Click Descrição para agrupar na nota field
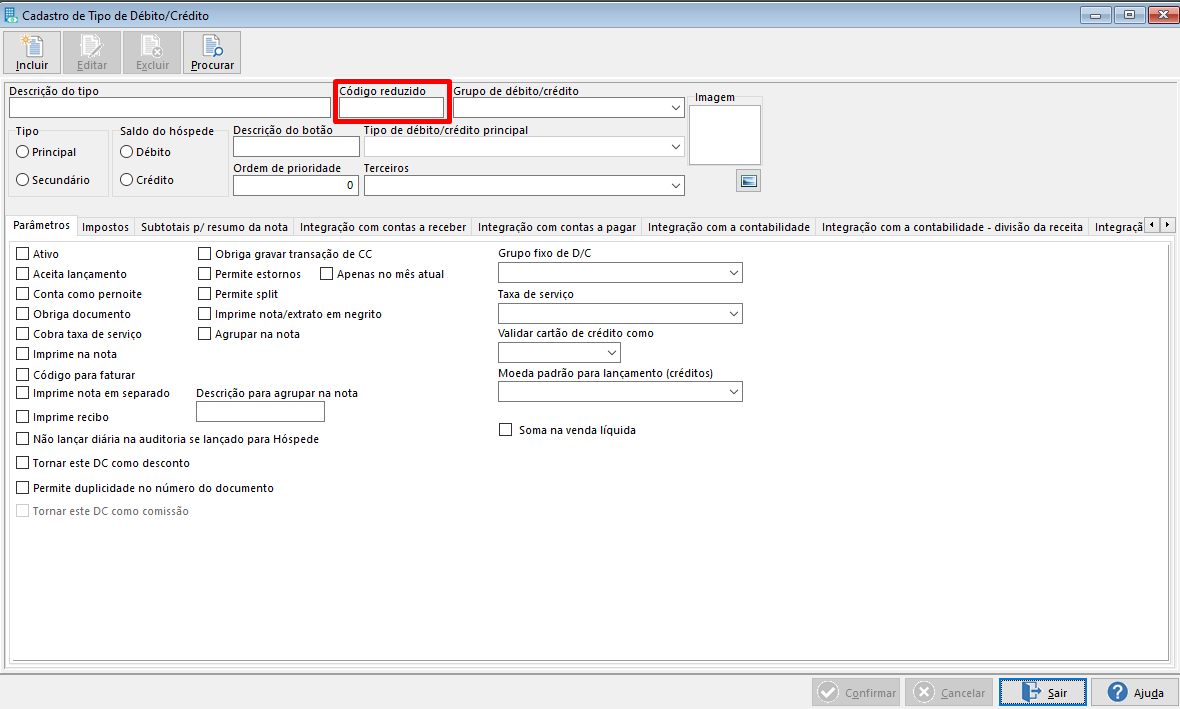This screenshot has width=1180, height=709. (260, 412)
